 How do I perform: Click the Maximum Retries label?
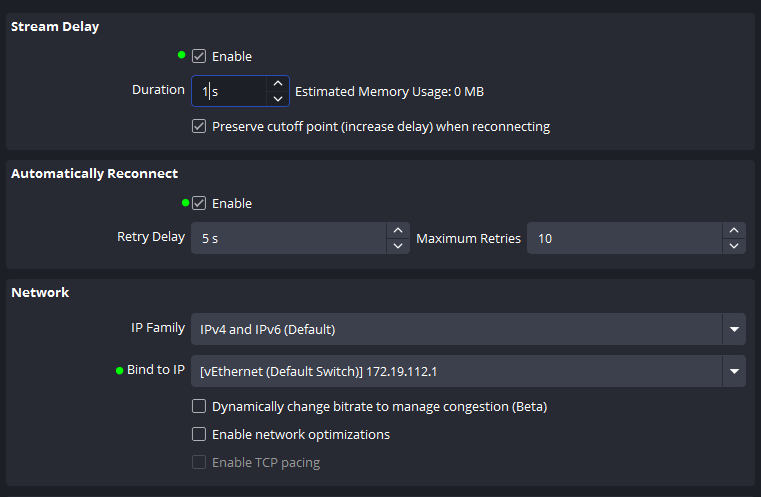pos(468,238)
